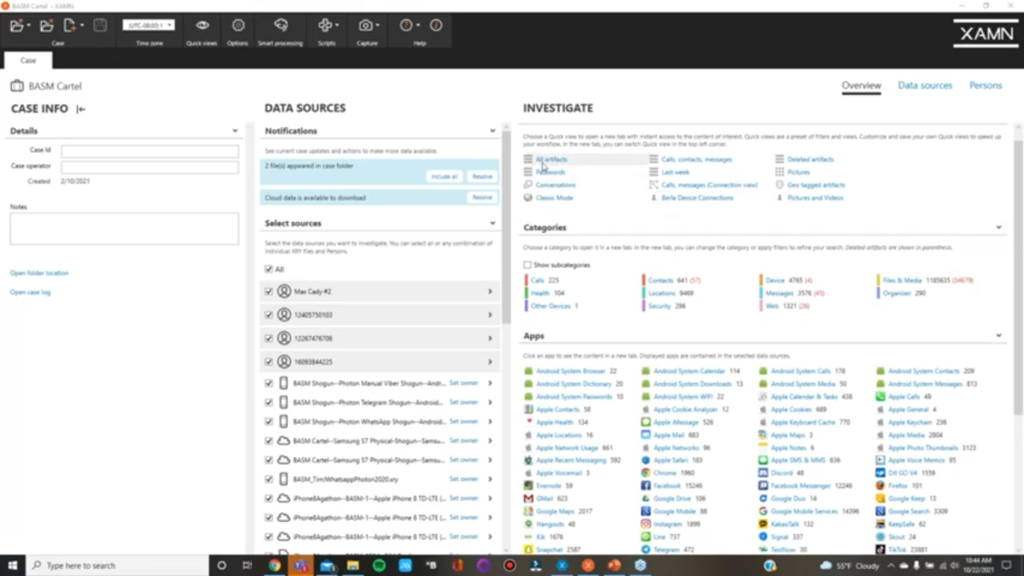
Task: Click the Signal app icon
Action: [x=763, y=537]
